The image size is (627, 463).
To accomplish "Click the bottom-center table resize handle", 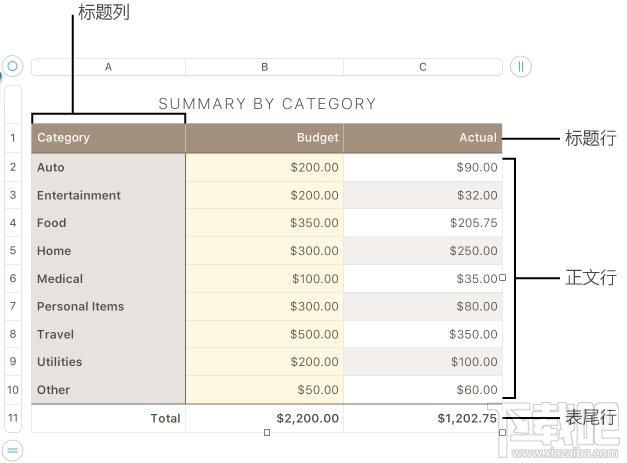I will point(267,433).
